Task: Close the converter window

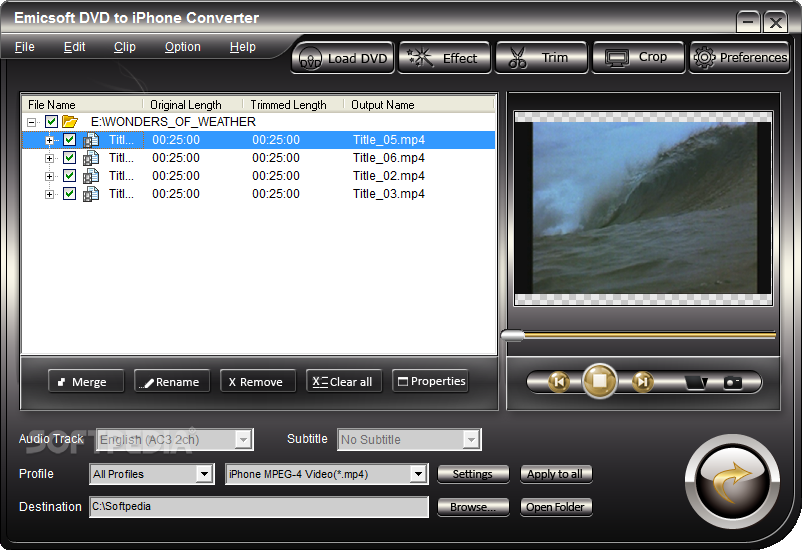Action: pos(775,22)
